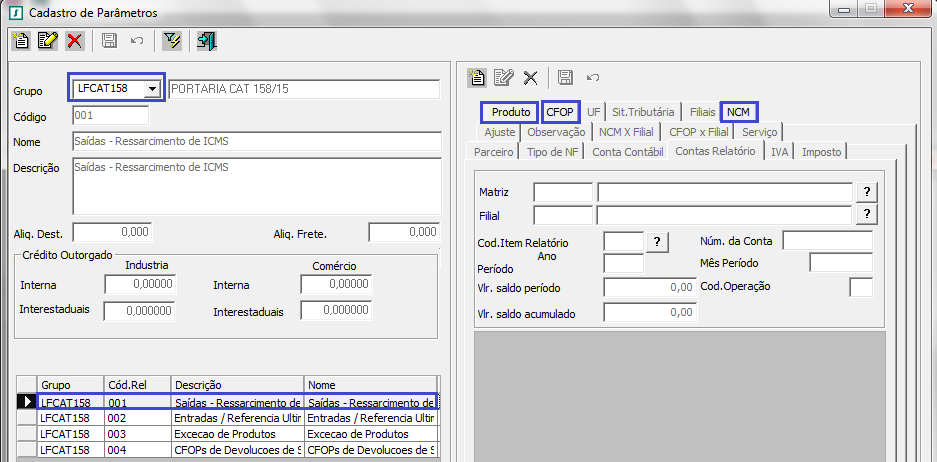Click the Descrição column header in grid

(x=237, y=385)
